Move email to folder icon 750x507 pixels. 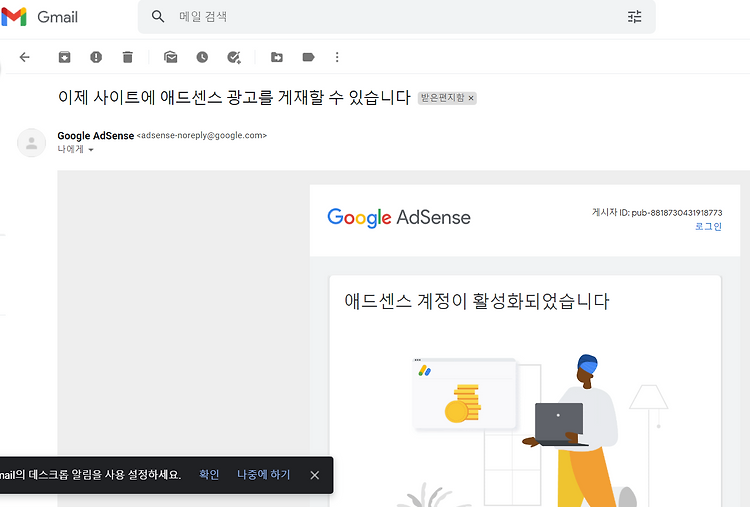coord(277,57)
